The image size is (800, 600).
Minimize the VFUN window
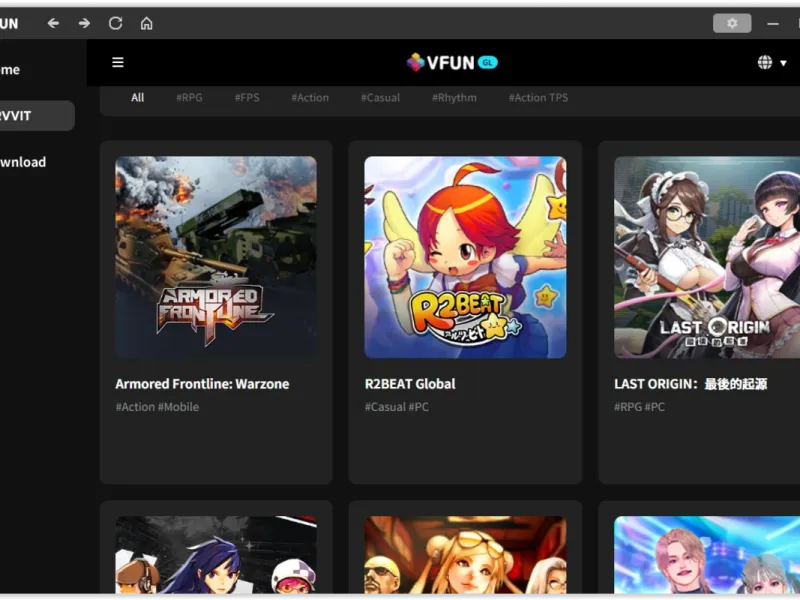pyautogui.click(x=772, y=23)
